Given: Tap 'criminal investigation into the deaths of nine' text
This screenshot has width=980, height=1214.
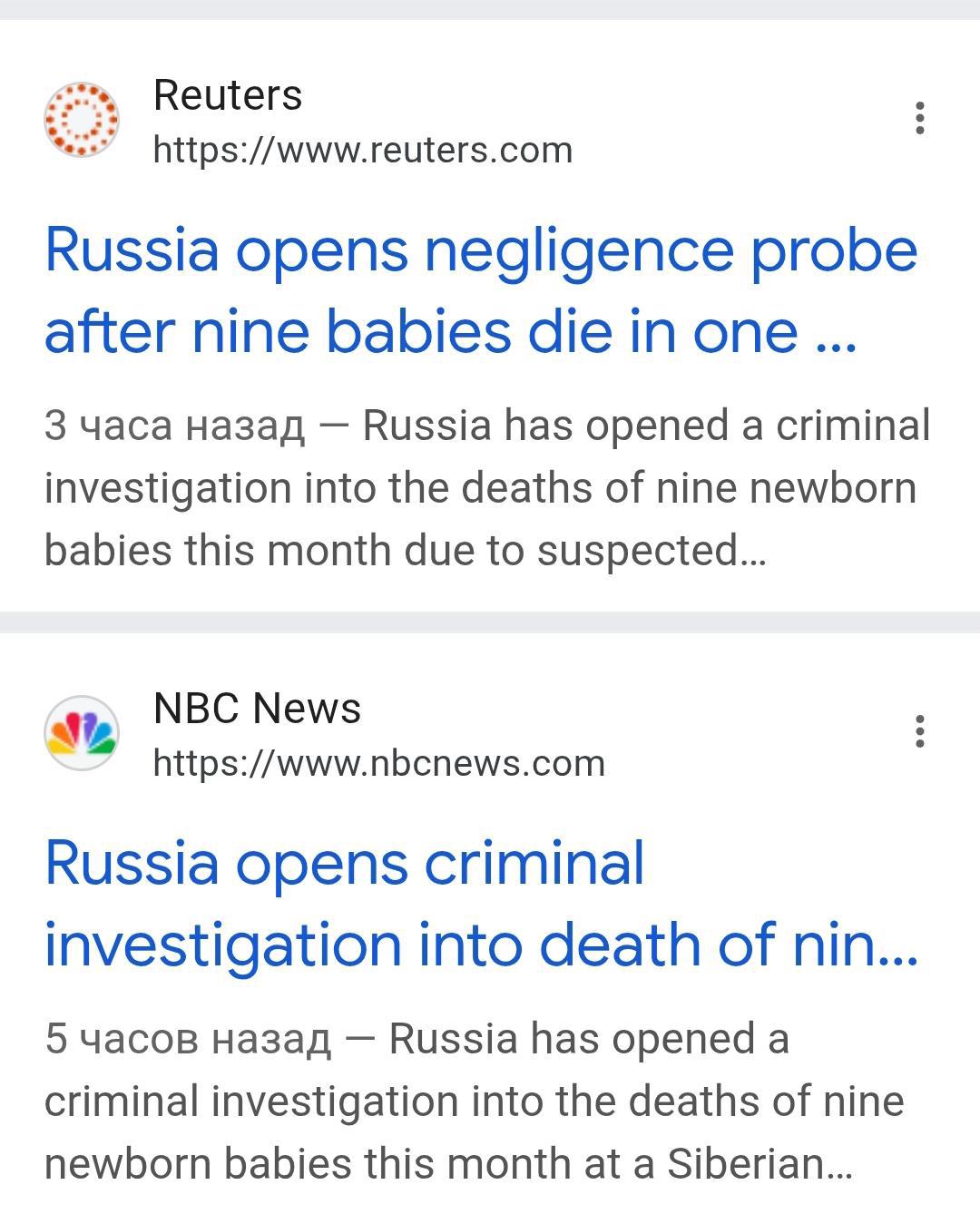Looking at the screenshot, I should click(474, 1101).
